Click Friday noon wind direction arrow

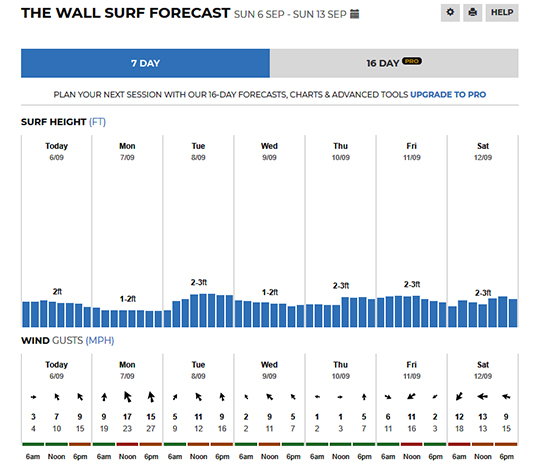coord(411,396)
